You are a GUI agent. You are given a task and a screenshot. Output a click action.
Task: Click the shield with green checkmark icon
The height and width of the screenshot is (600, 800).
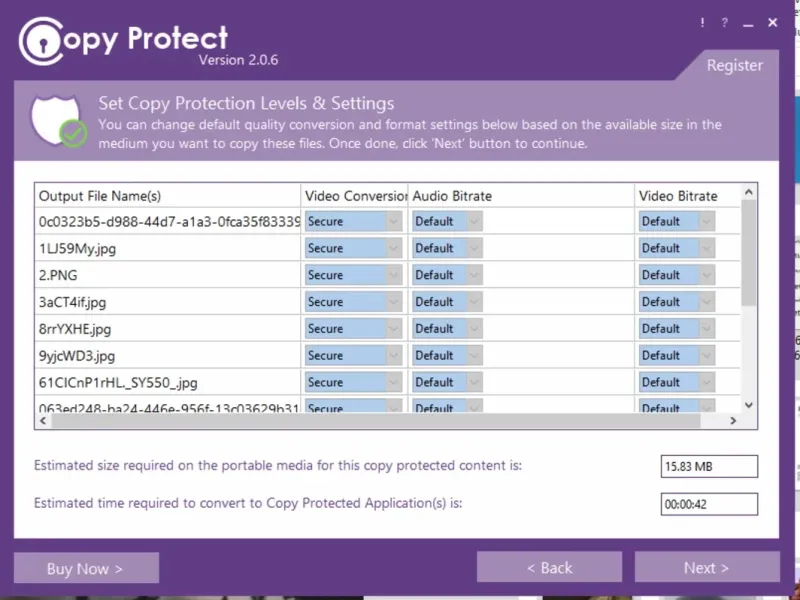click(x=59, y=120)
